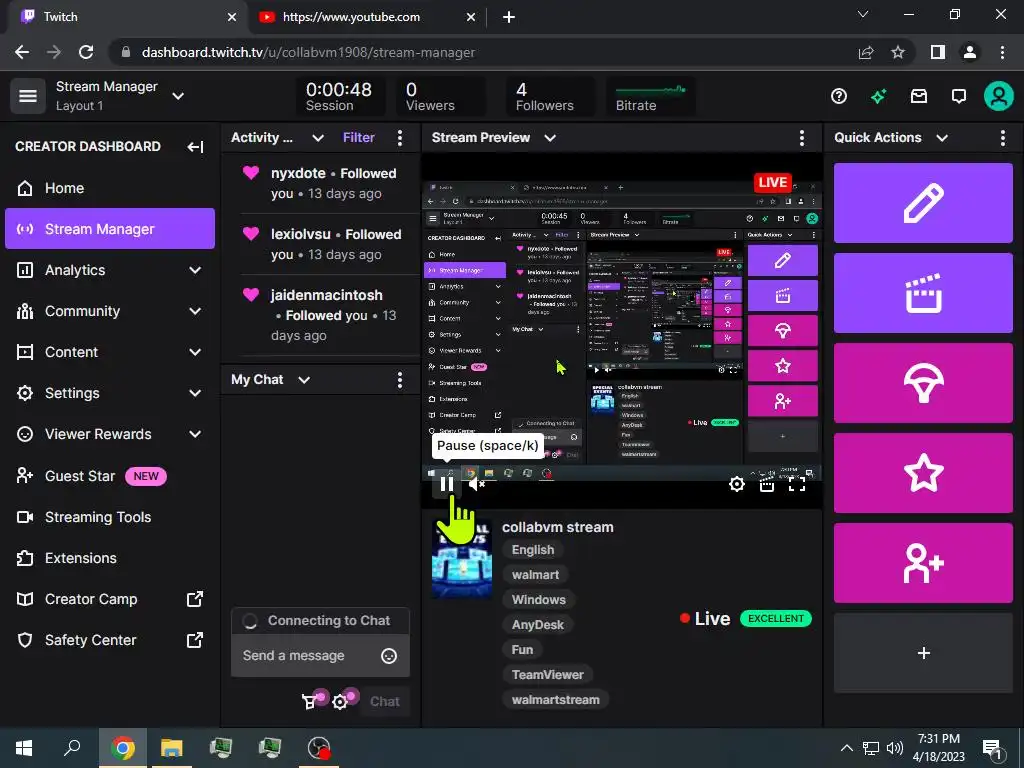Expand the Activity Feed panel dropdown
The width and height of the screenshot is (1024, 768).
(x=318, y=138)
